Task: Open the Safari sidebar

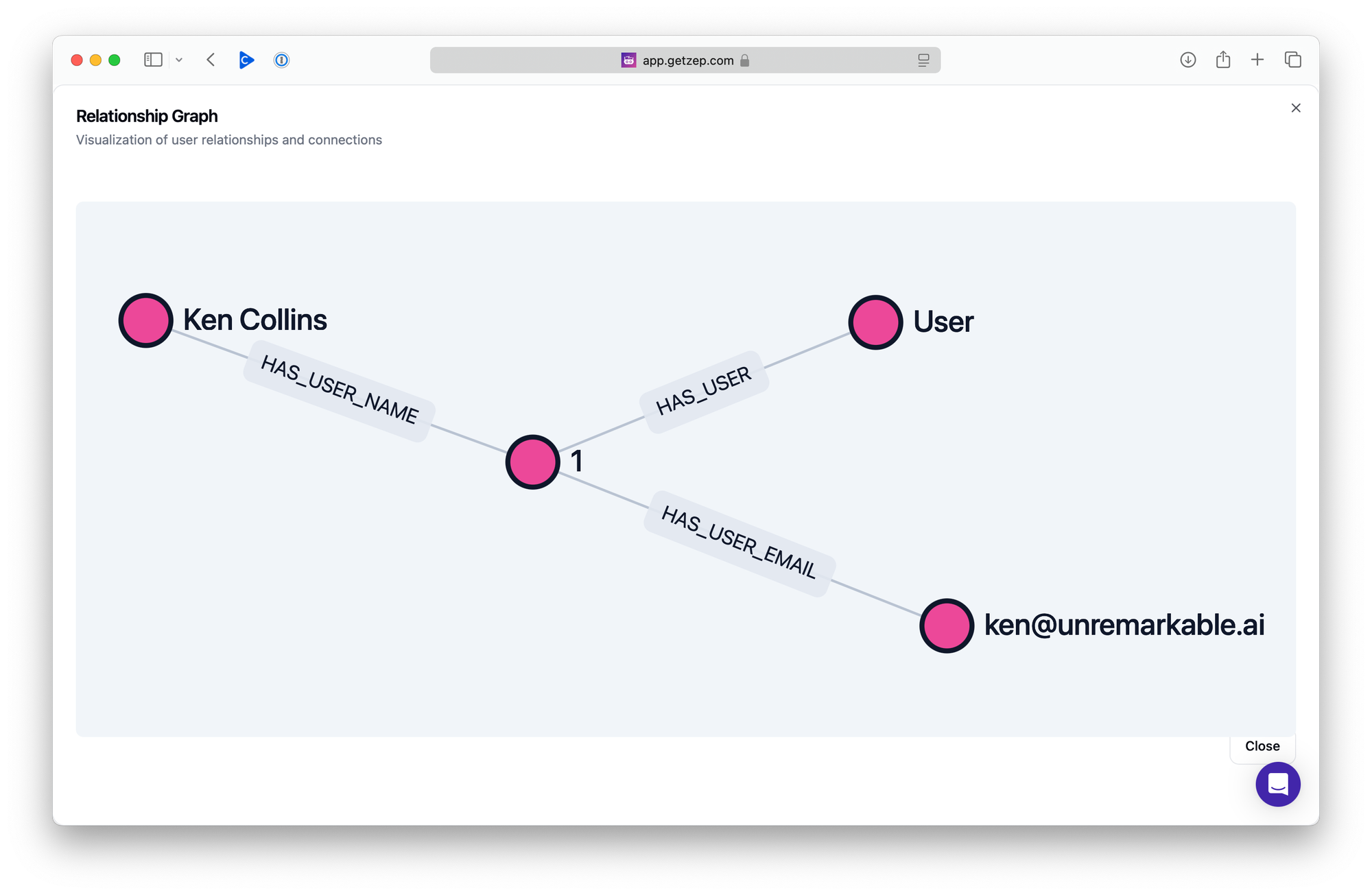Action: coord(152,60)
